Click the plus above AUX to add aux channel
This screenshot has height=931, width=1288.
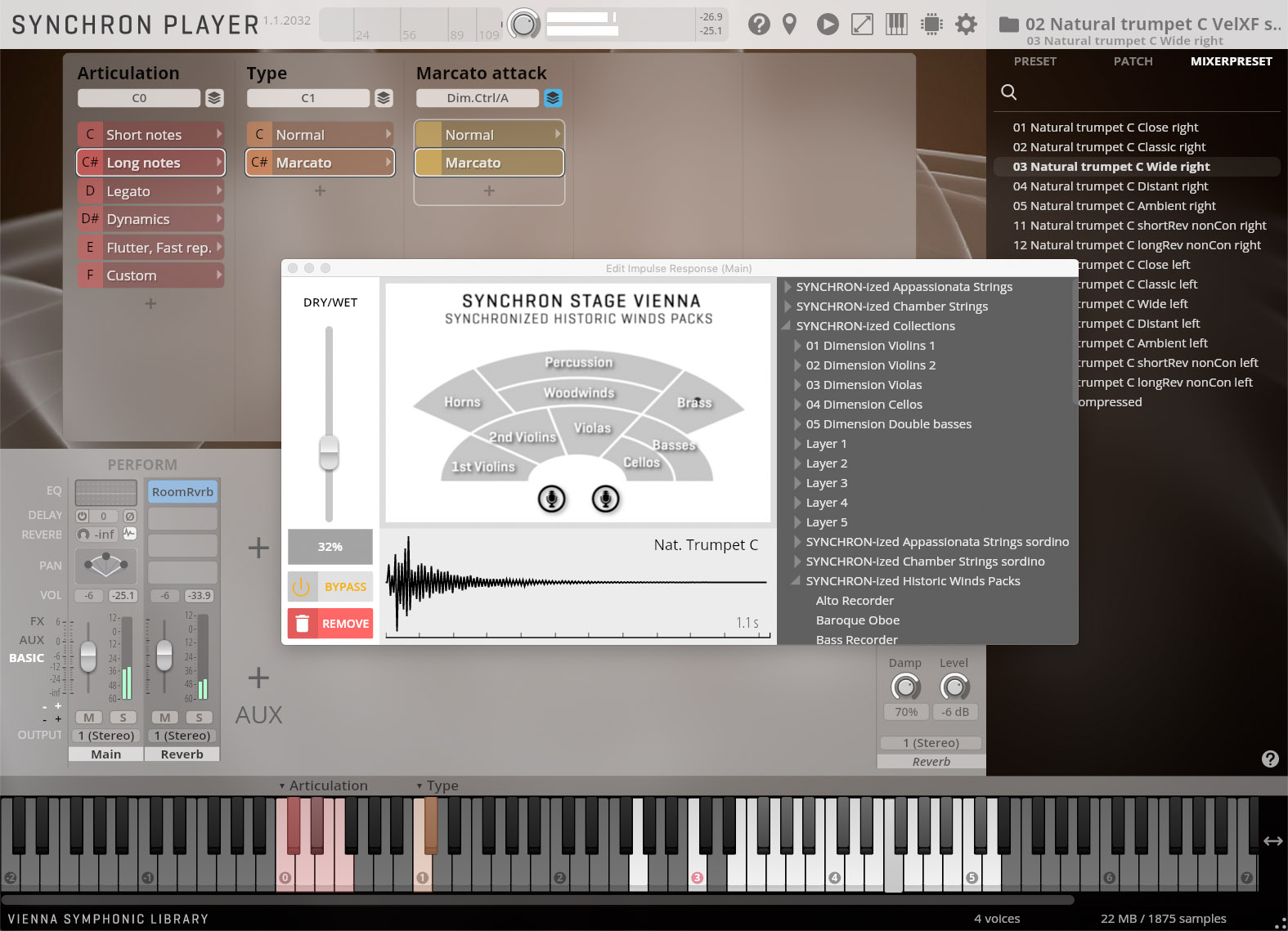258,678
